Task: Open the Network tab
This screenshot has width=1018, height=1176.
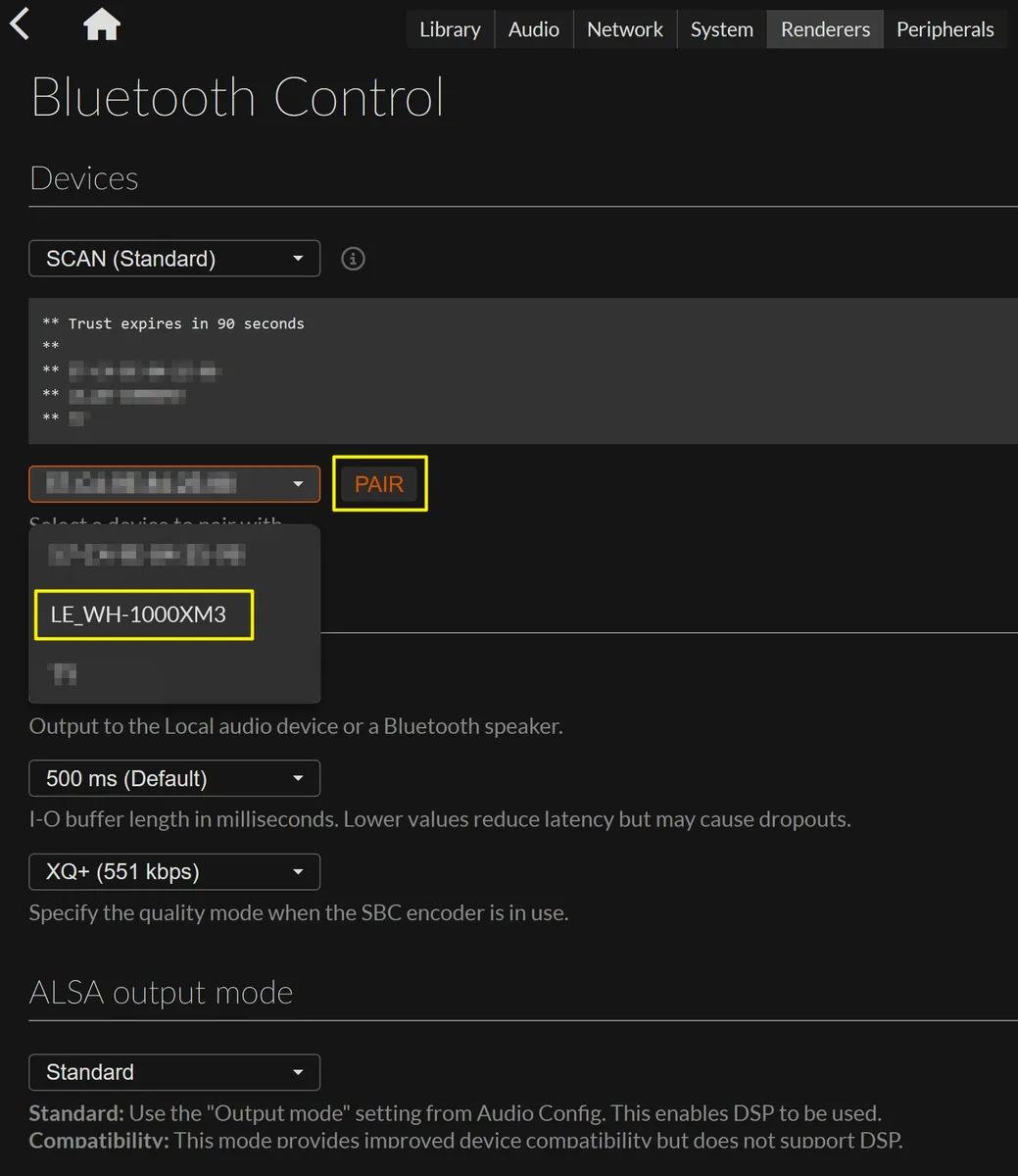Action: (625, 29)
